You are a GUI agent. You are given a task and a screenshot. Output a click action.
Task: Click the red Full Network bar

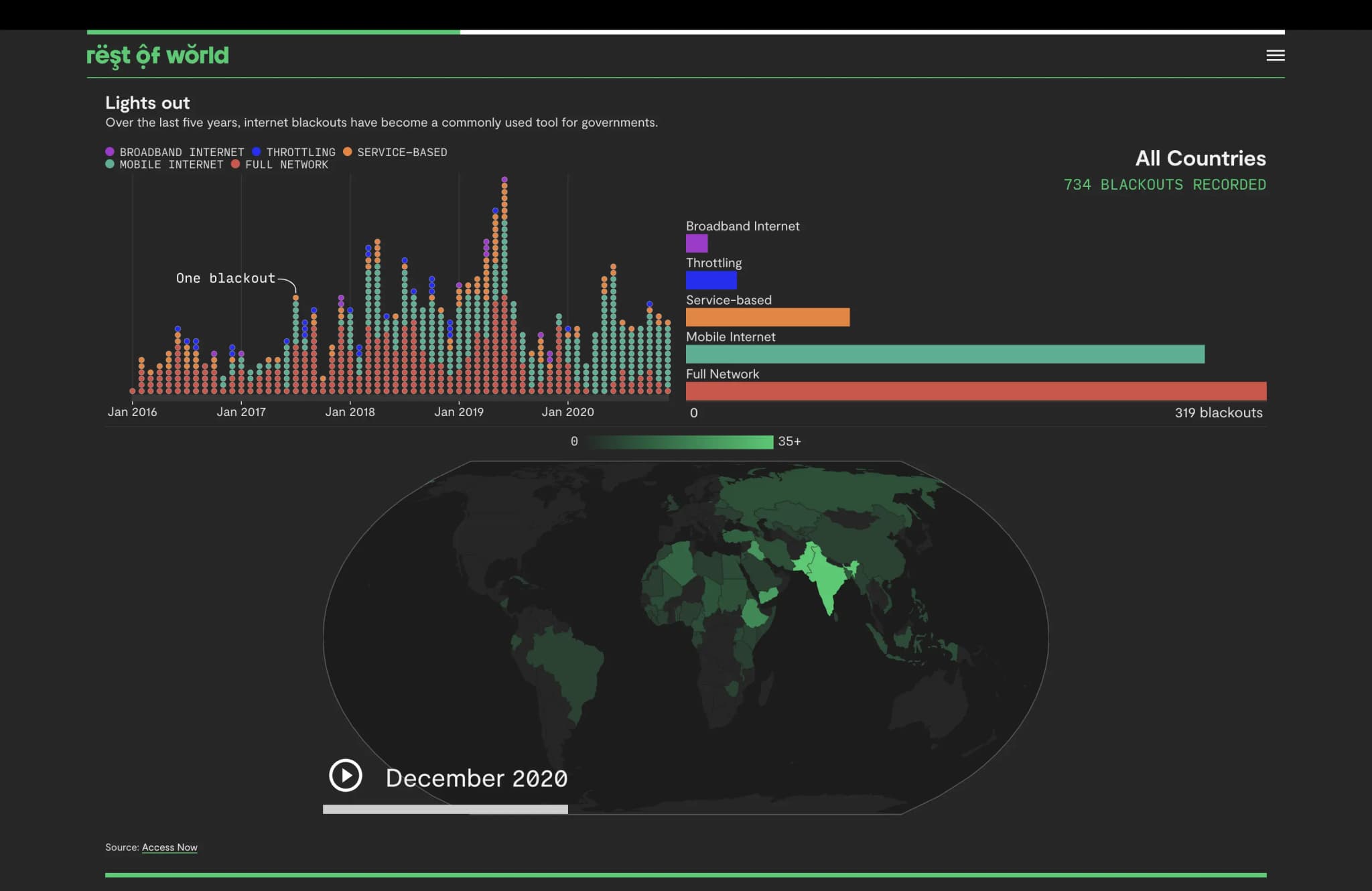(x=975, y=391)
